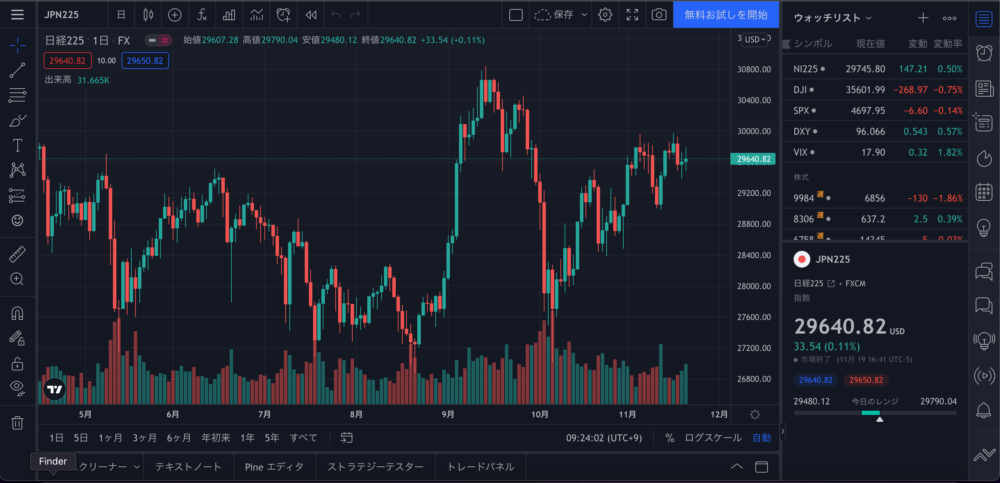Expand the ウォッチリスト dropdown
This screenshot has width=1000, height=483.
[x=833, y=18]
